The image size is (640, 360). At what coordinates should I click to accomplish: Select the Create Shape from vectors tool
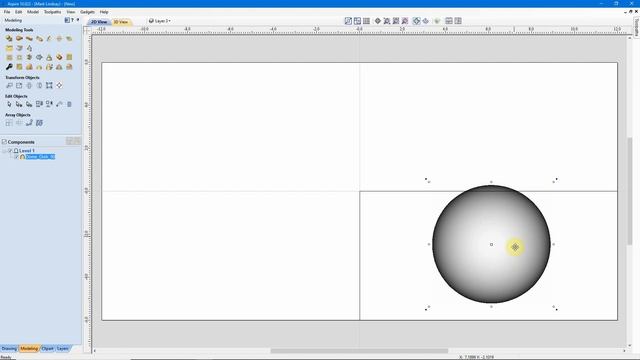(x=9, y=39)
